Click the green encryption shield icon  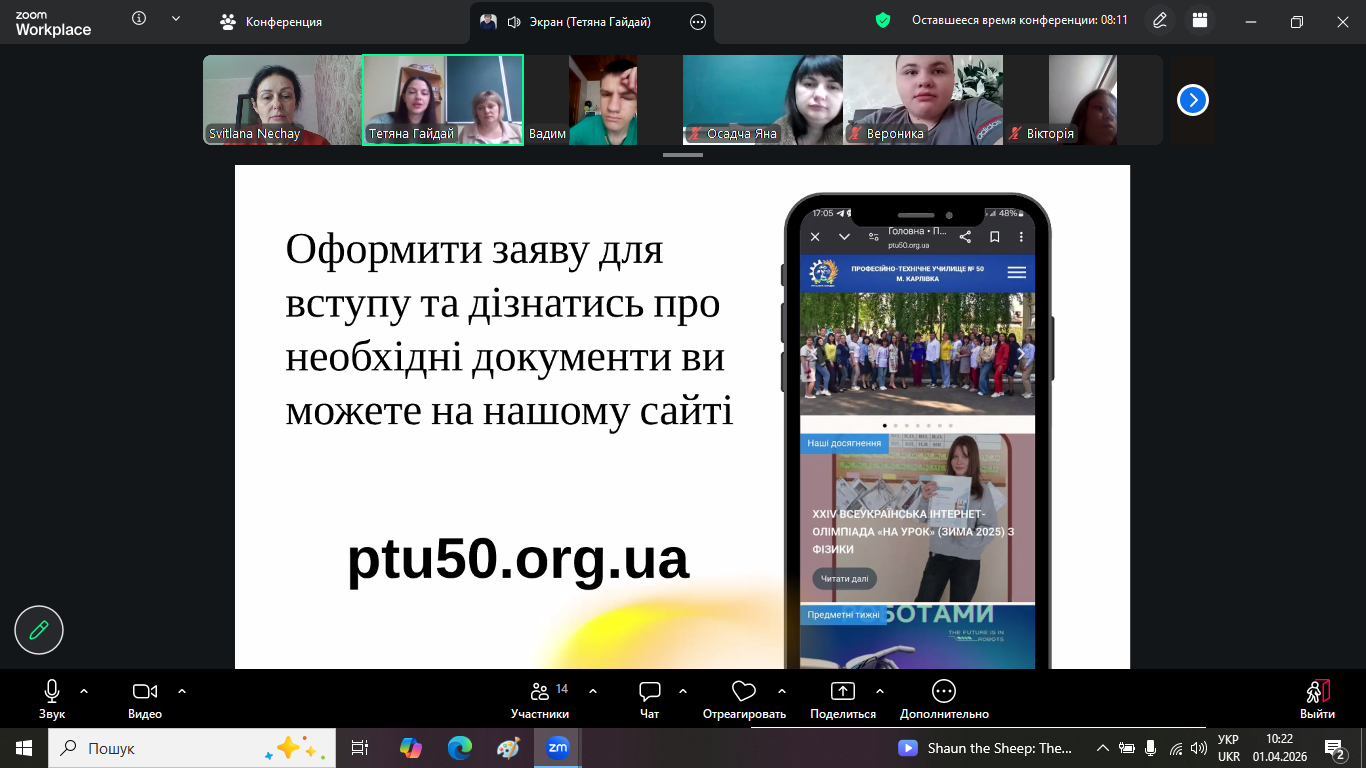(x=882, y=20)
